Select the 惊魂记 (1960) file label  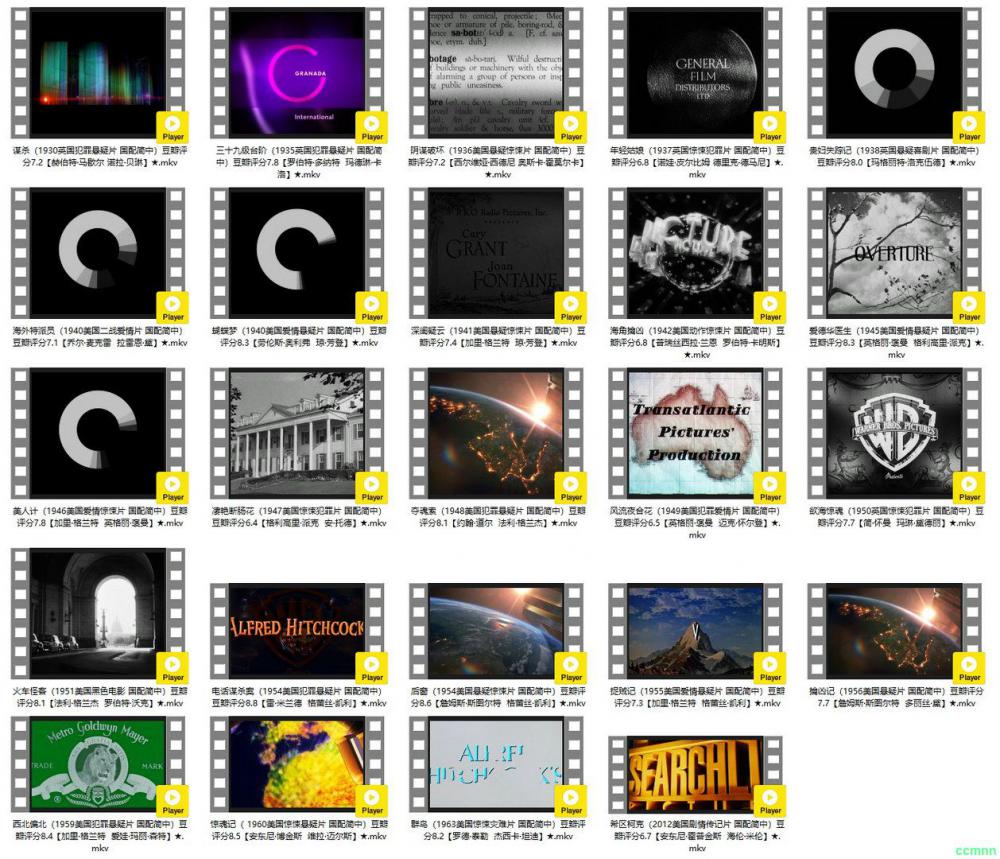click(x=298, y=830)
